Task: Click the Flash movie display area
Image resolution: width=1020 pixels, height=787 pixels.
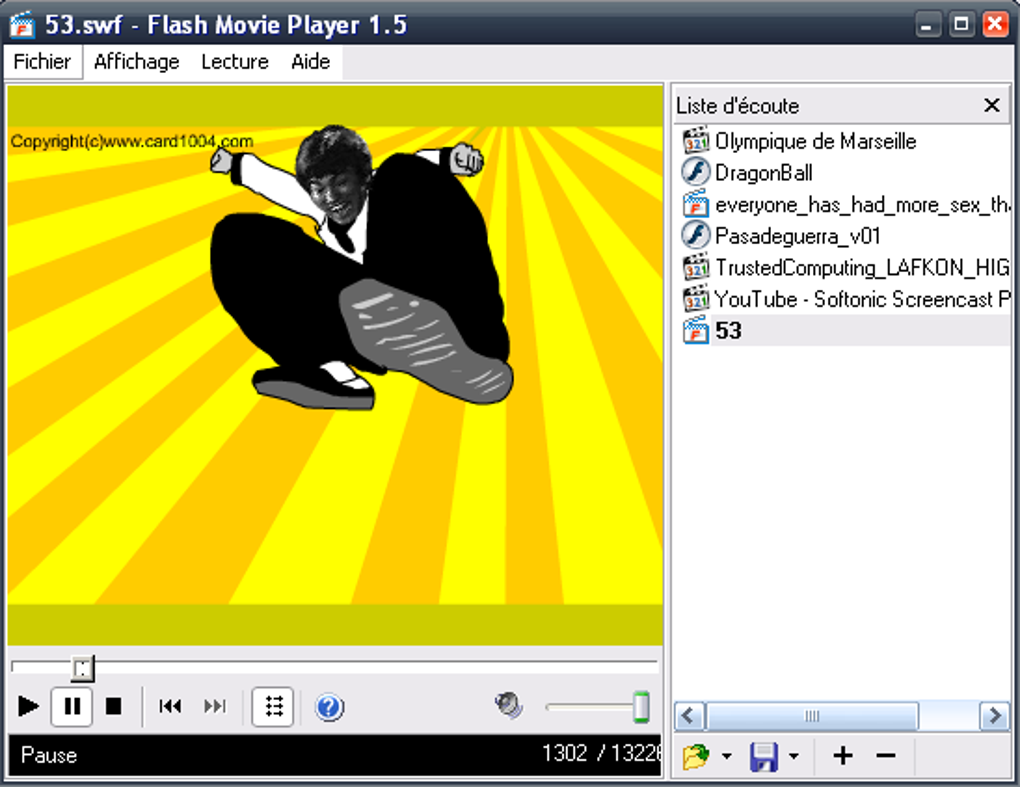Action: pyautogui.click(x=335, y=365)
